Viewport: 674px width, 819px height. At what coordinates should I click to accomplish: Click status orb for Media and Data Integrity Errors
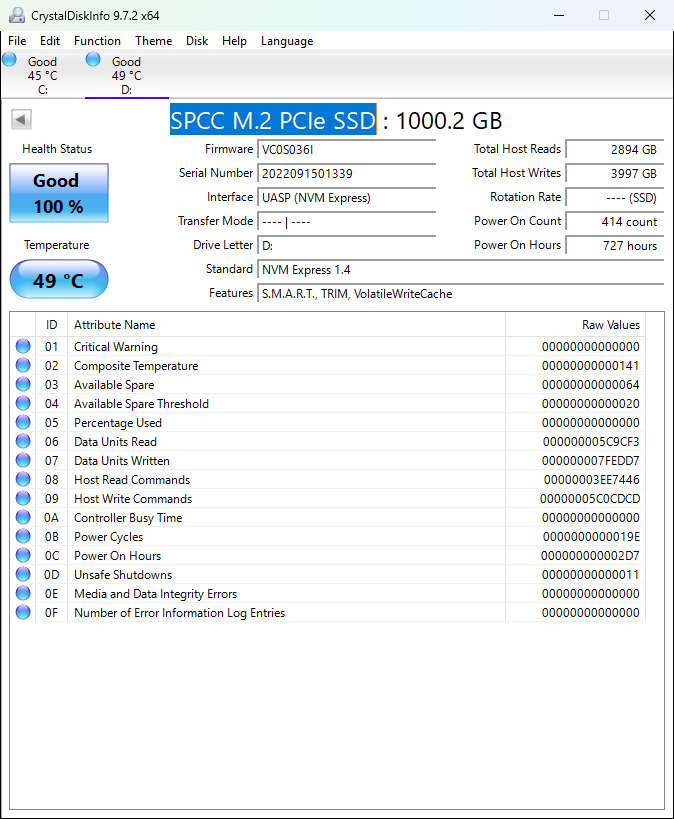[x=23, y=593]
